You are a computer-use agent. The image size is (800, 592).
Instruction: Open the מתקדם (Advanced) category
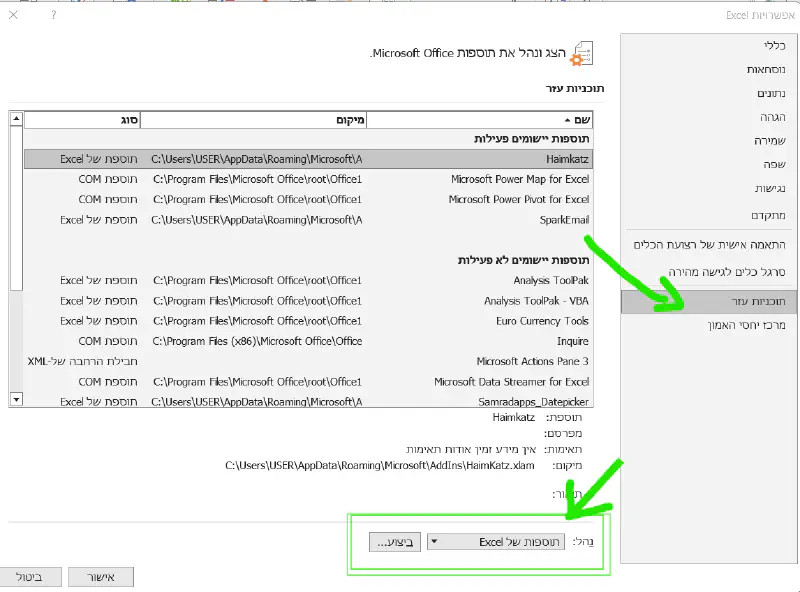[x=768, y=215]
